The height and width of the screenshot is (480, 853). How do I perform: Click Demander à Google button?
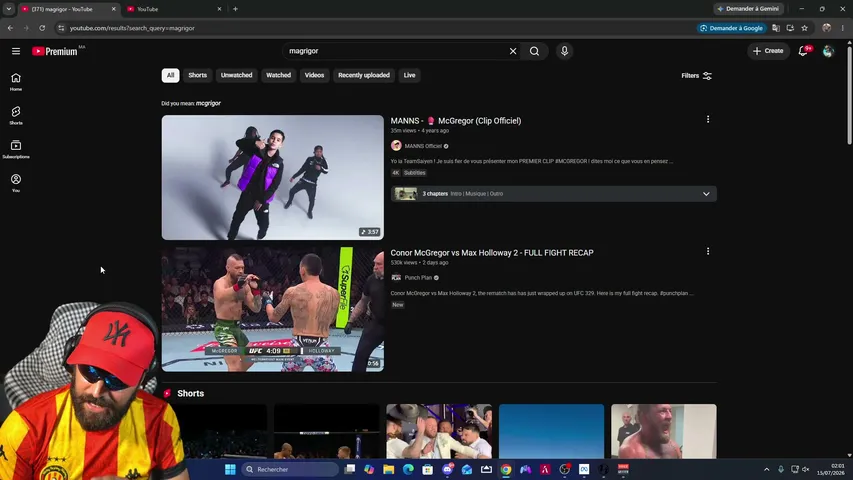point(732,28)
